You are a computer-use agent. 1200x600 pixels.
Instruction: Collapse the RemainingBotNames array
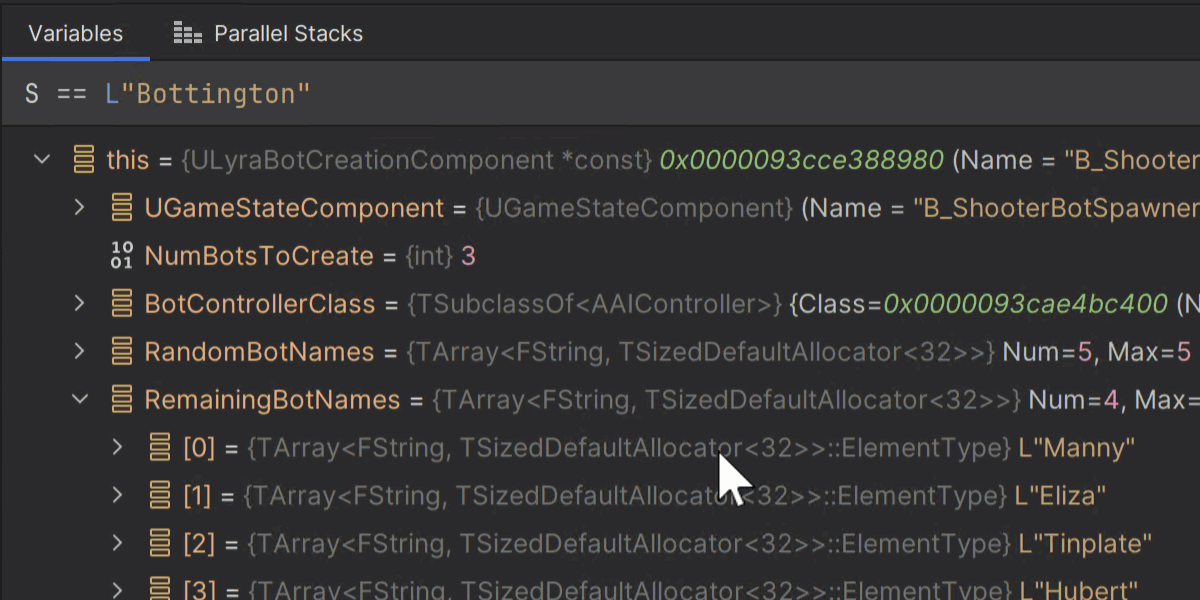80,399
